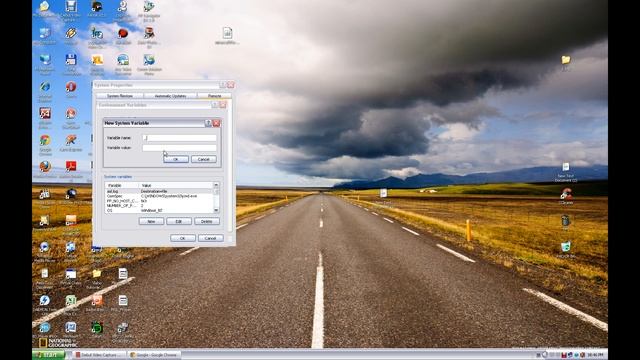Select the Any Video Converter desktop icon

123,60
